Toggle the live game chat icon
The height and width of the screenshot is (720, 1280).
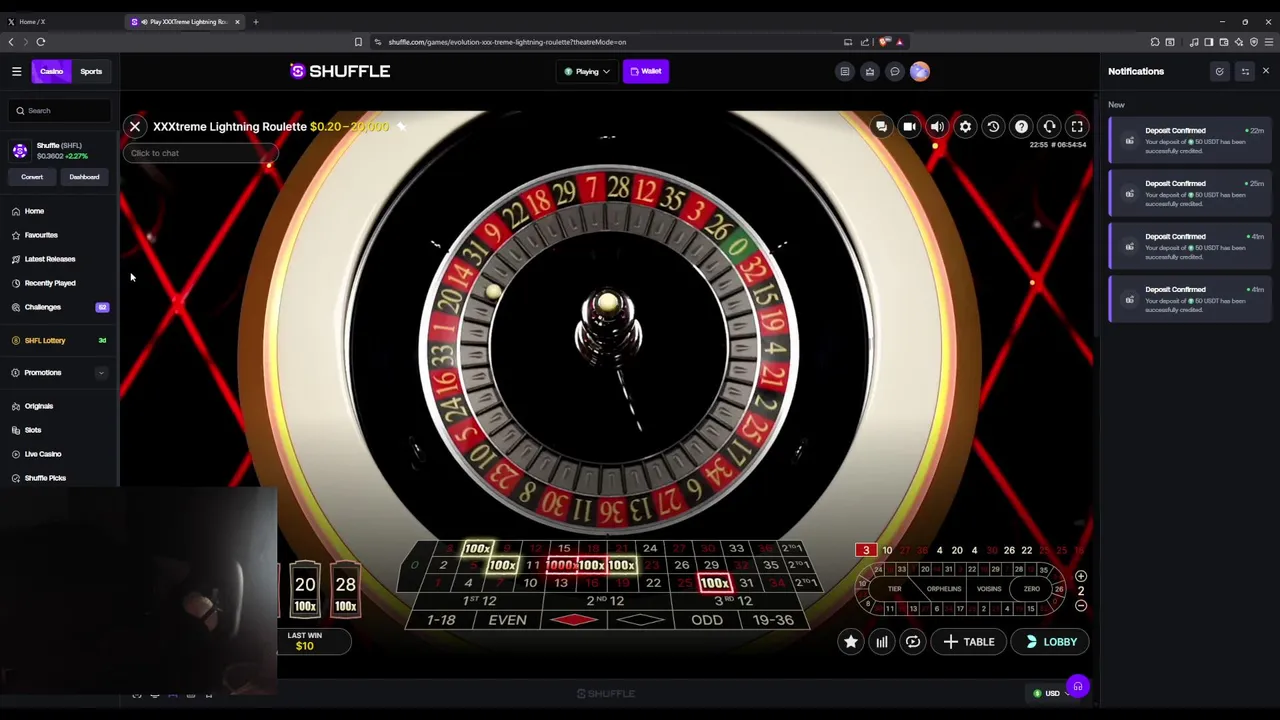[x=881, y=127]
